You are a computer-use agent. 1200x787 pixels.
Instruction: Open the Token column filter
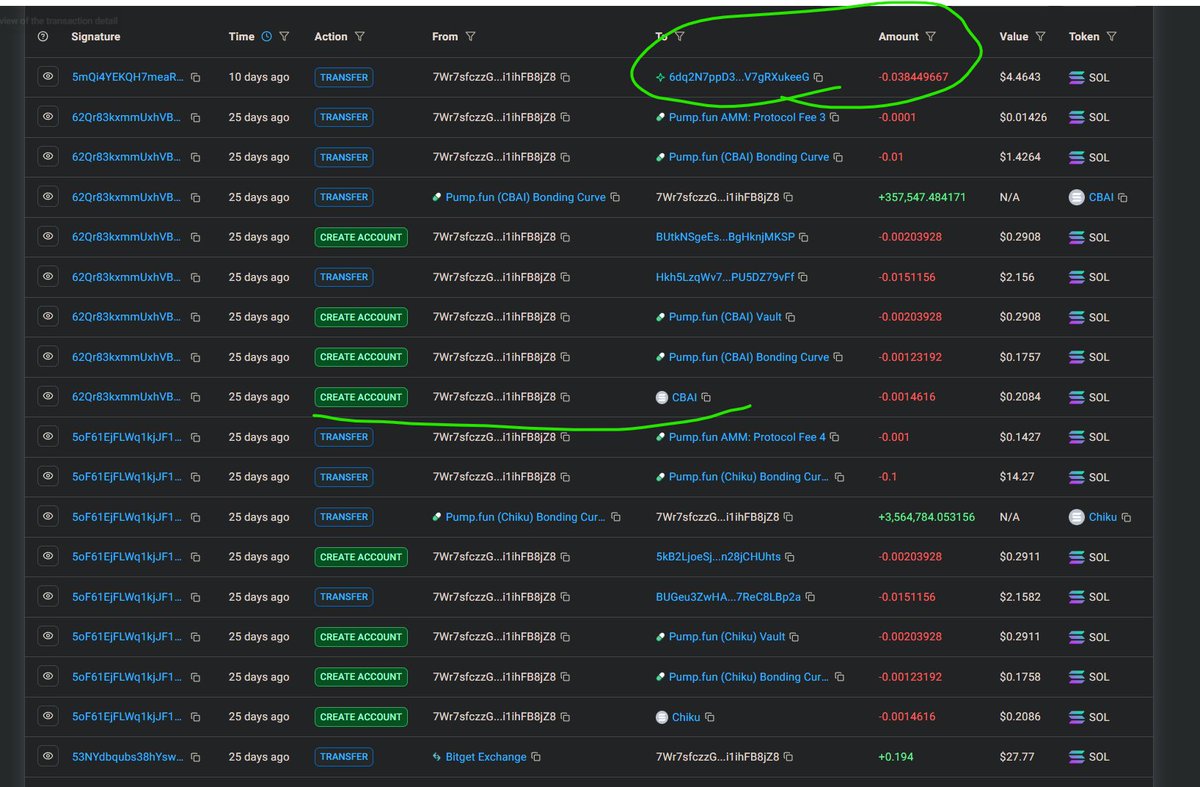click(x=1112, y=37)
